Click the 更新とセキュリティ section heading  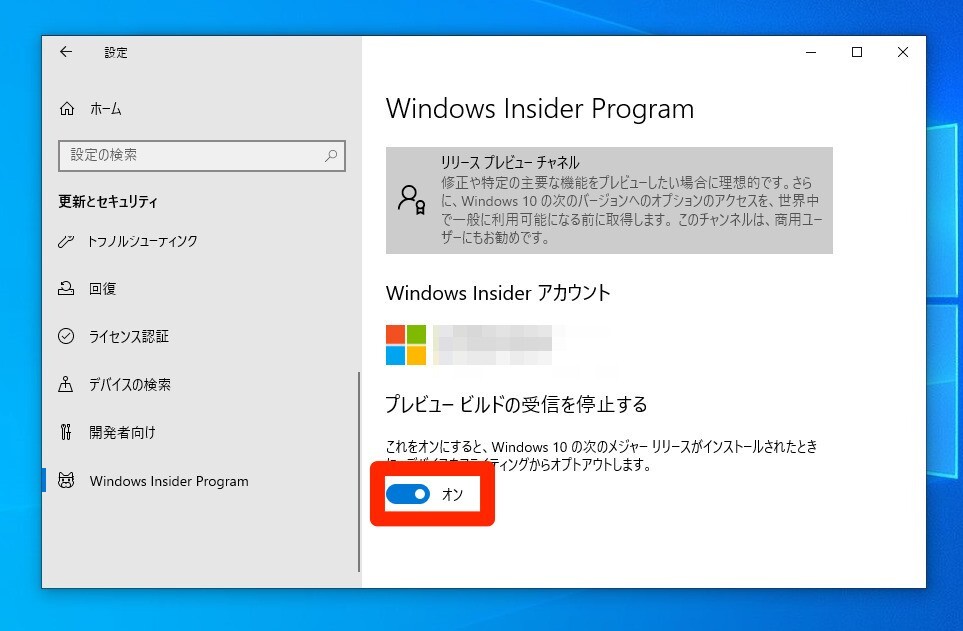(108, 202)
